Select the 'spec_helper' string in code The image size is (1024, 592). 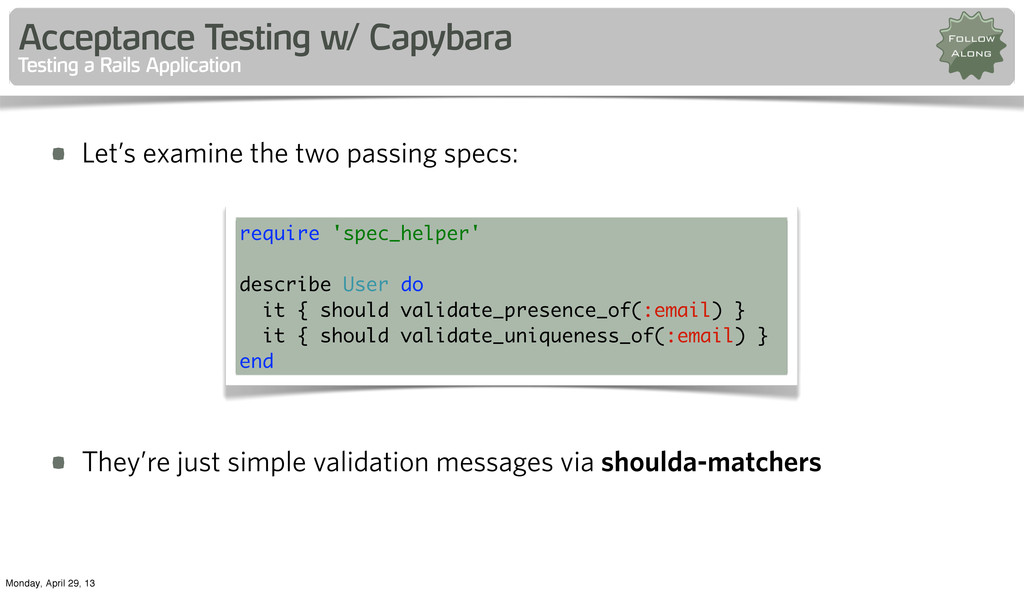point(406,234)
